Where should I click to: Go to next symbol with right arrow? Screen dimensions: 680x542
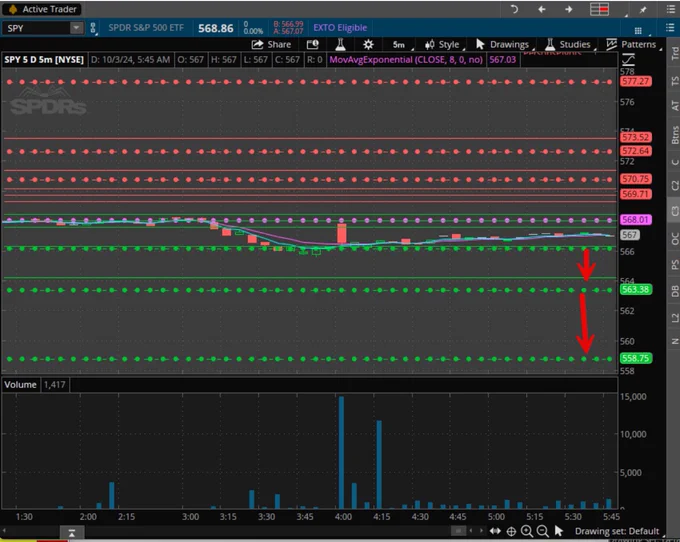(569, 9)
